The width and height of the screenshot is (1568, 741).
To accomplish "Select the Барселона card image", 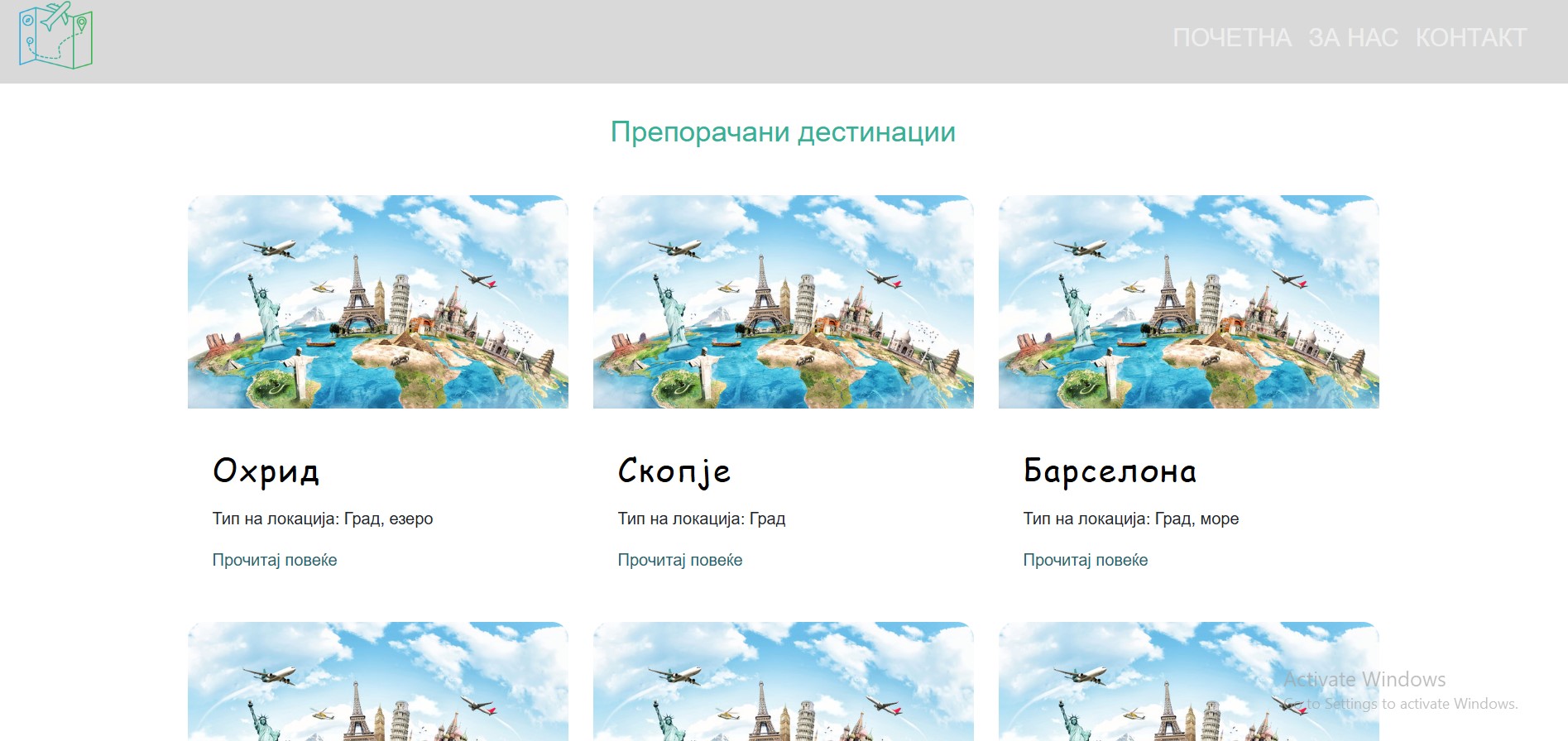I will pyautogui.click(x=1188, y=302).
